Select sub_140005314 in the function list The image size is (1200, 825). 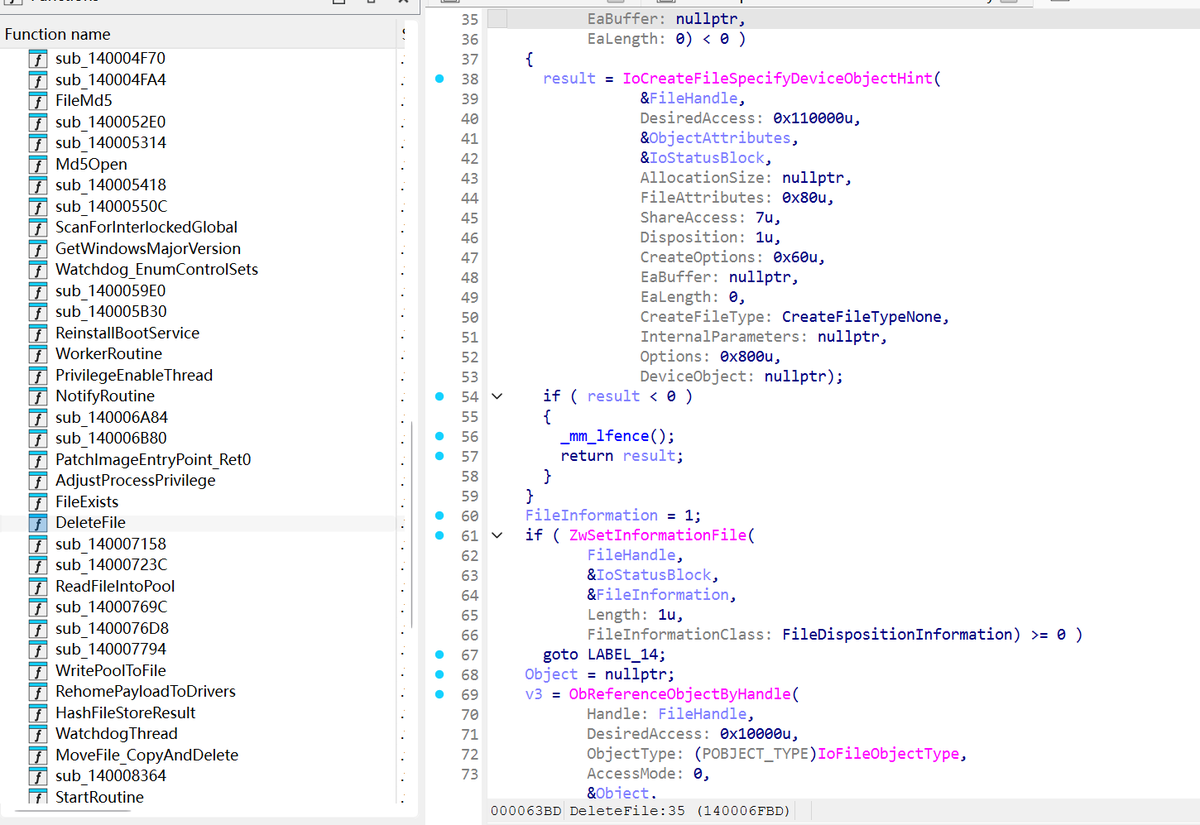110,143
